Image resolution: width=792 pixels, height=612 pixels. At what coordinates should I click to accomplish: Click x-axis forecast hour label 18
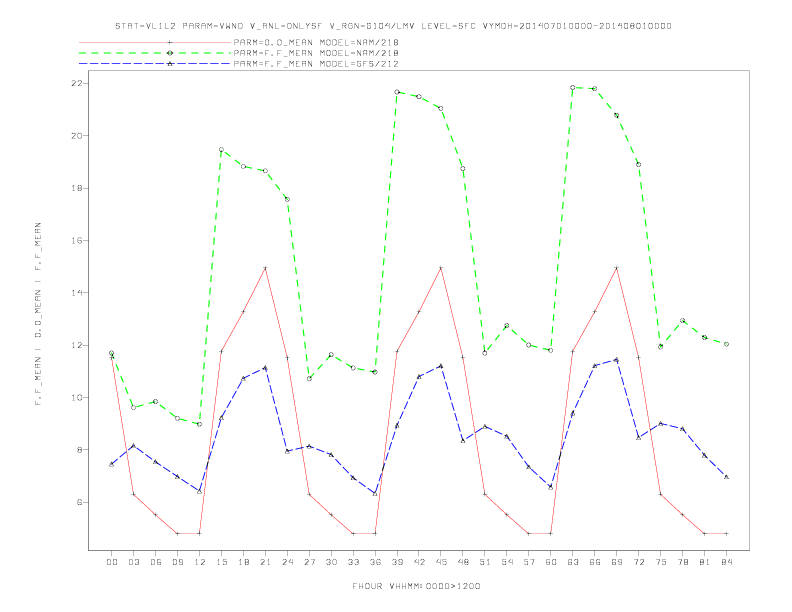point(243,562)
